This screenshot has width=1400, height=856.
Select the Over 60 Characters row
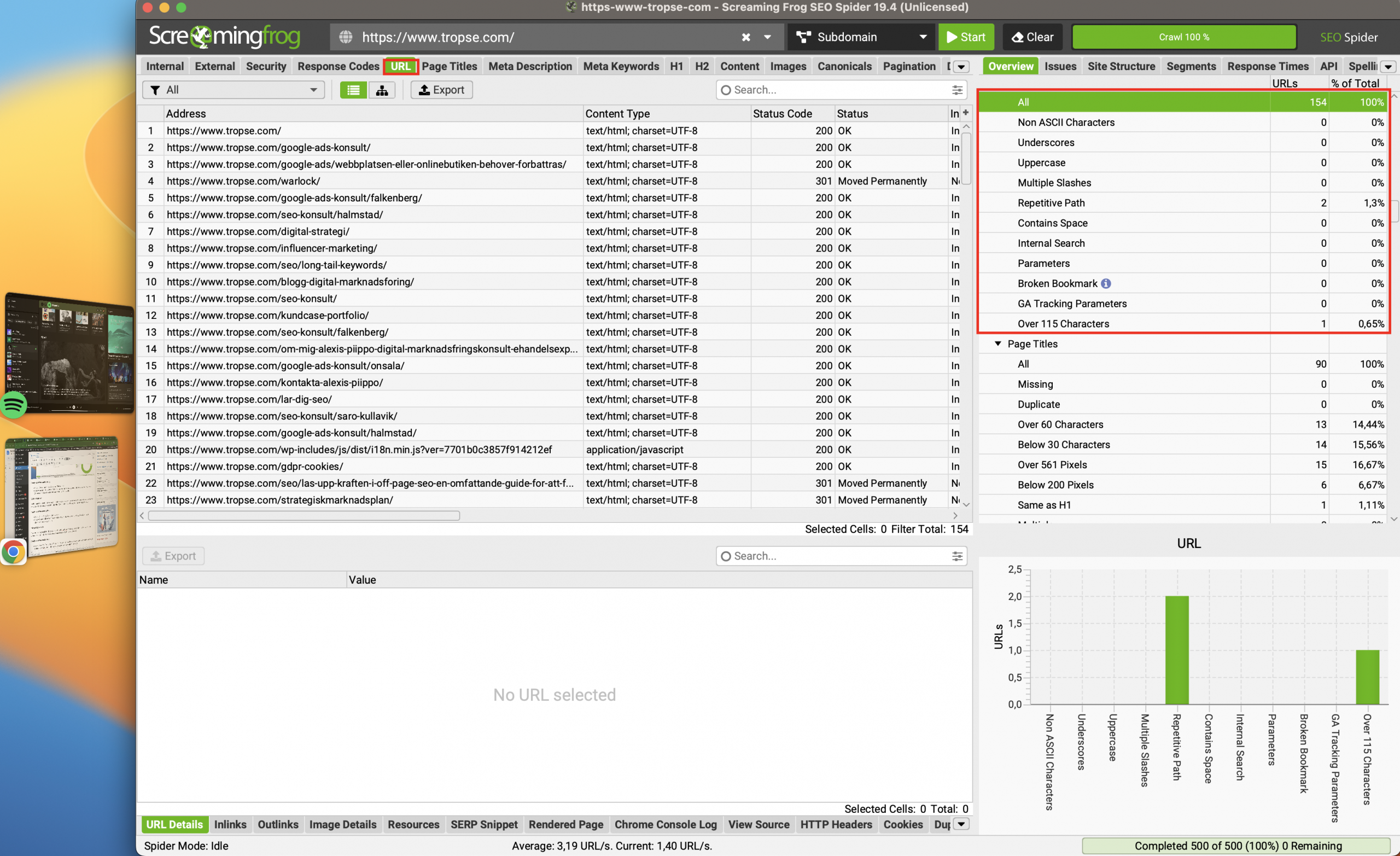coord(1183,424)
